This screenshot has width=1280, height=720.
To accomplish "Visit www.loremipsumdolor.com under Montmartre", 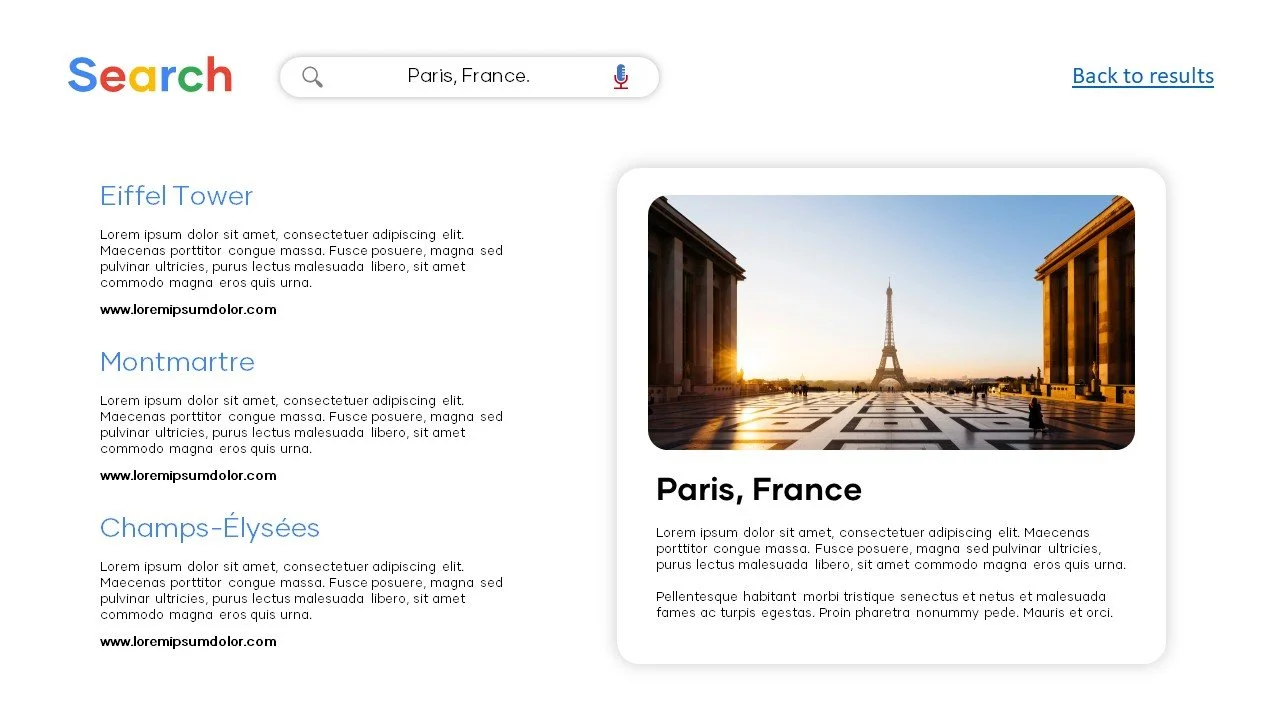I will (188, 475).
